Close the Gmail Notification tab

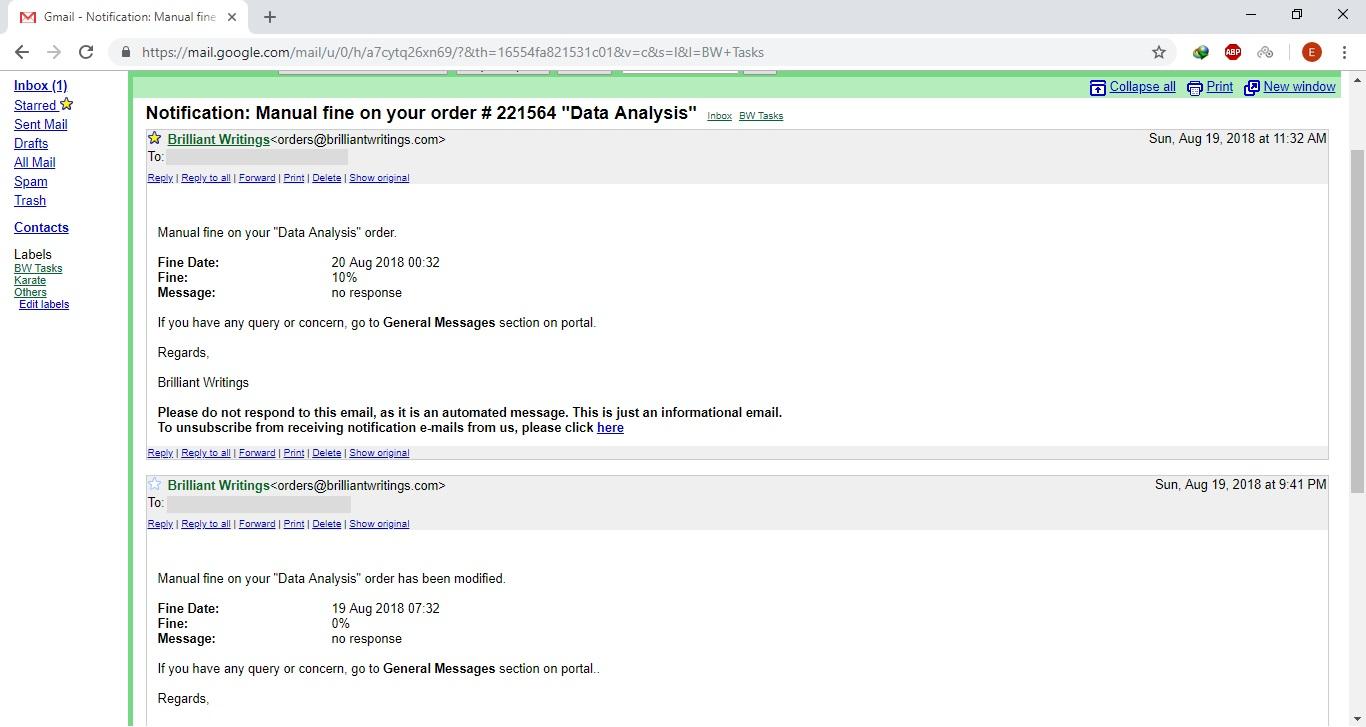232,17
